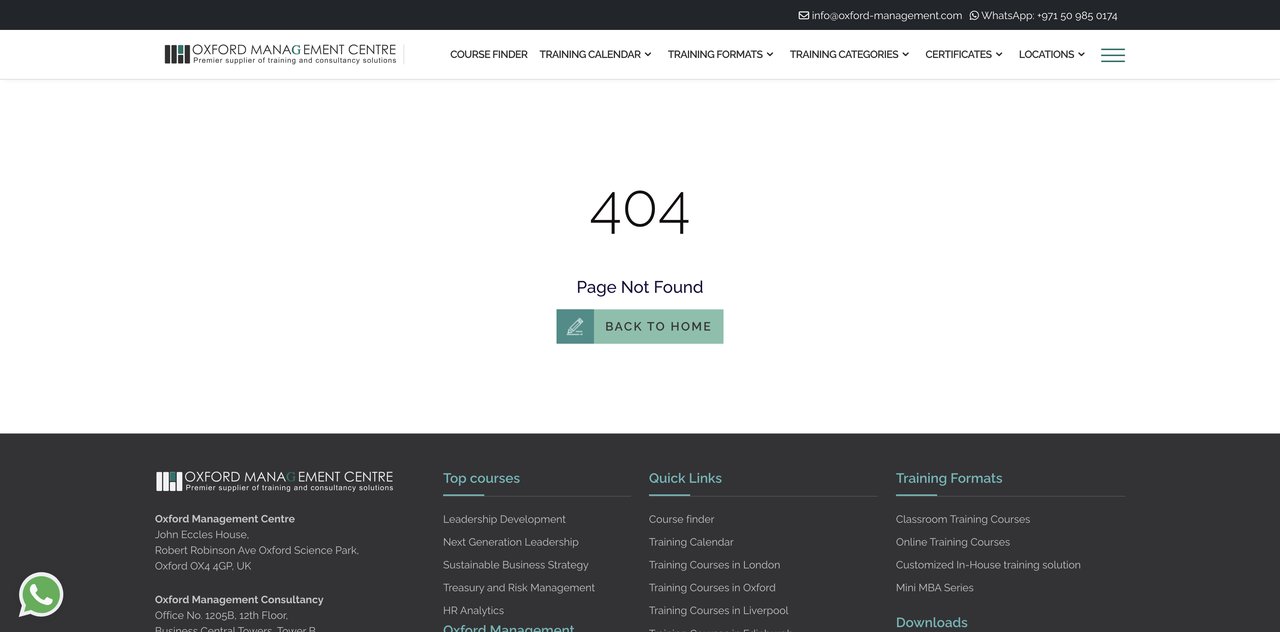This screenshot has width=1280, height=632.
Task: Click the Oxford Management Centre footer logo
Action: (x=274, y=481)
